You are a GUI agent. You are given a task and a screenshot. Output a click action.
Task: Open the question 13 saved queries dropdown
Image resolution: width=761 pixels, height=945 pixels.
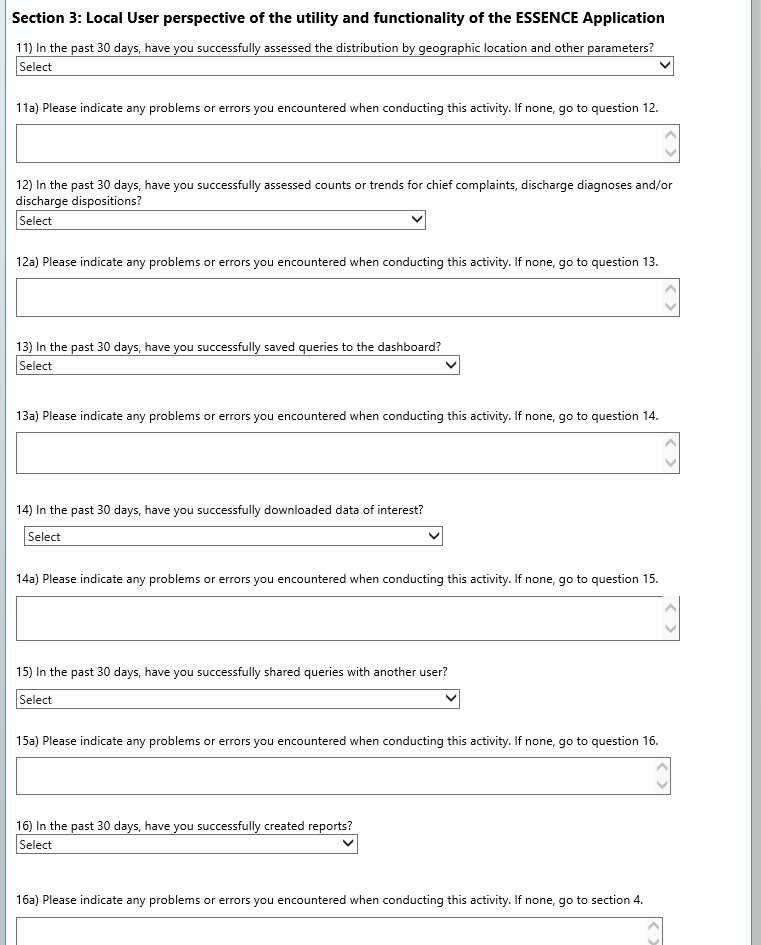[x=238, y=366]
